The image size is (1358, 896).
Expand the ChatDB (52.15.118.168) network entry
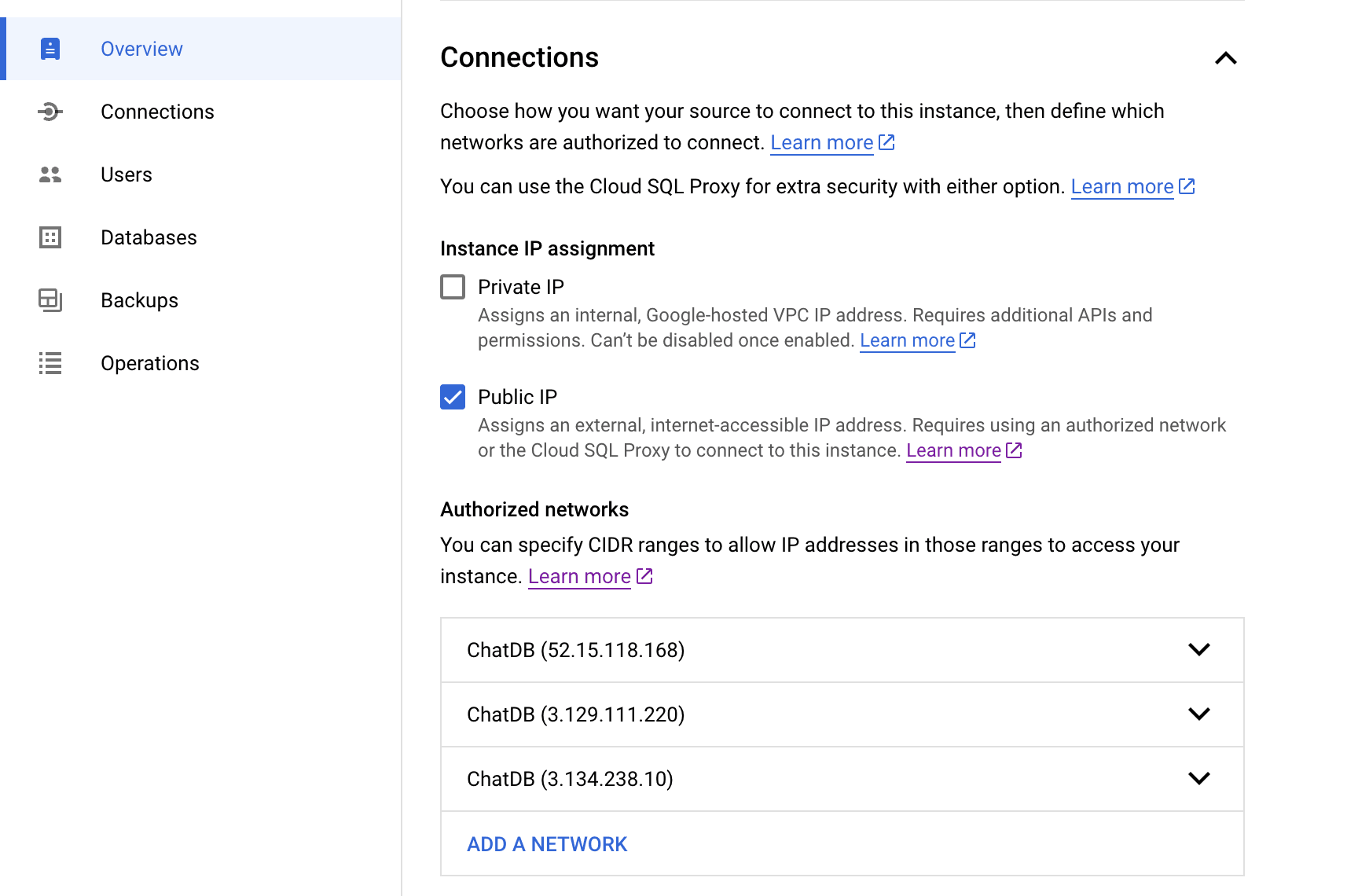[x=842, y=650]
